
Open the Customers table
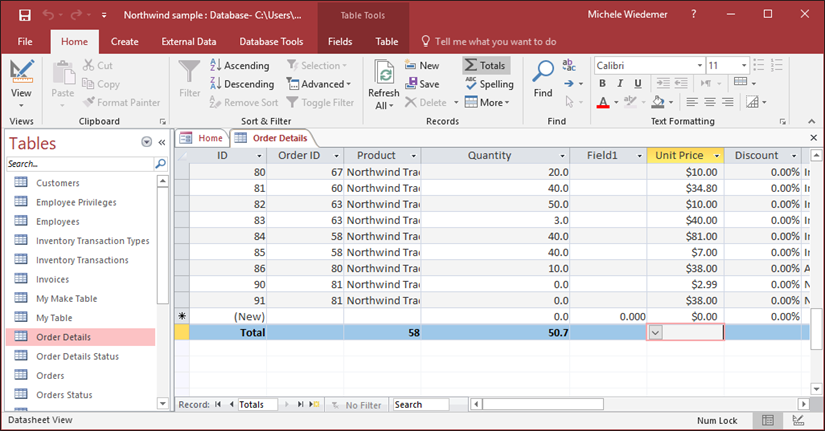click(57, 183)
